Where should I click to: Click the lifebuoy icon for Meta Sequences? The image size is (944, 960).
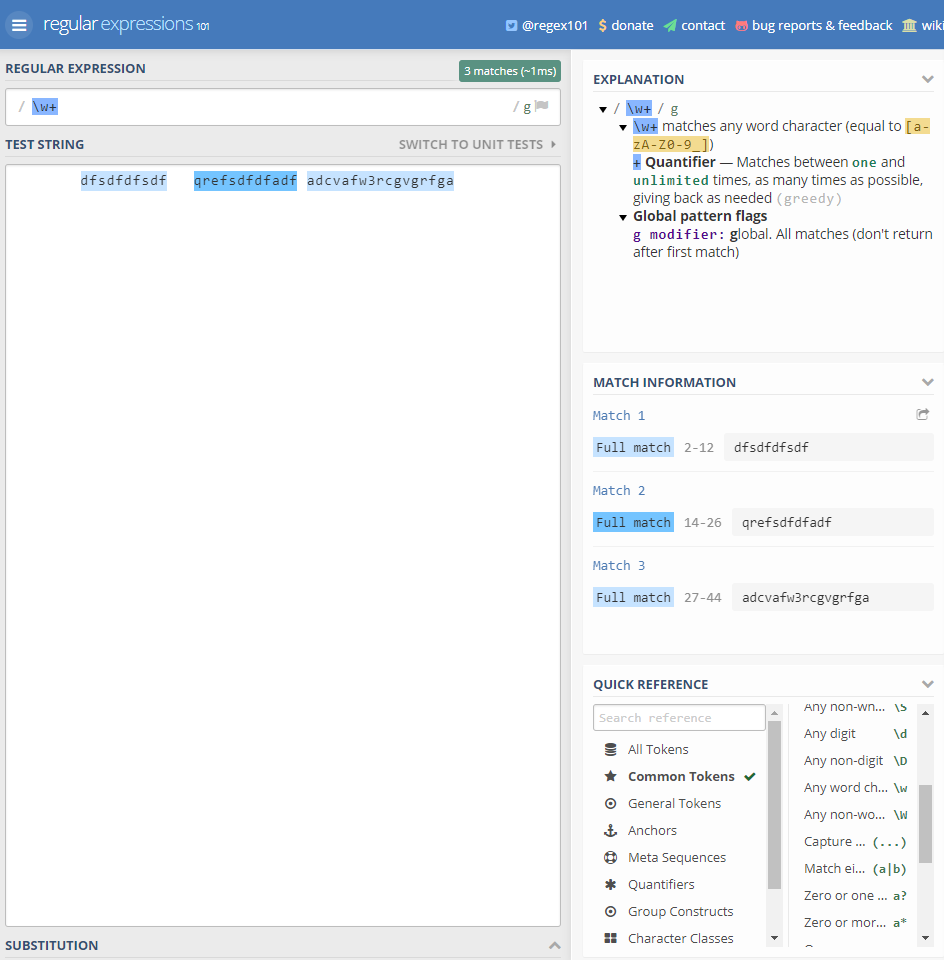[x=610, y=857]
